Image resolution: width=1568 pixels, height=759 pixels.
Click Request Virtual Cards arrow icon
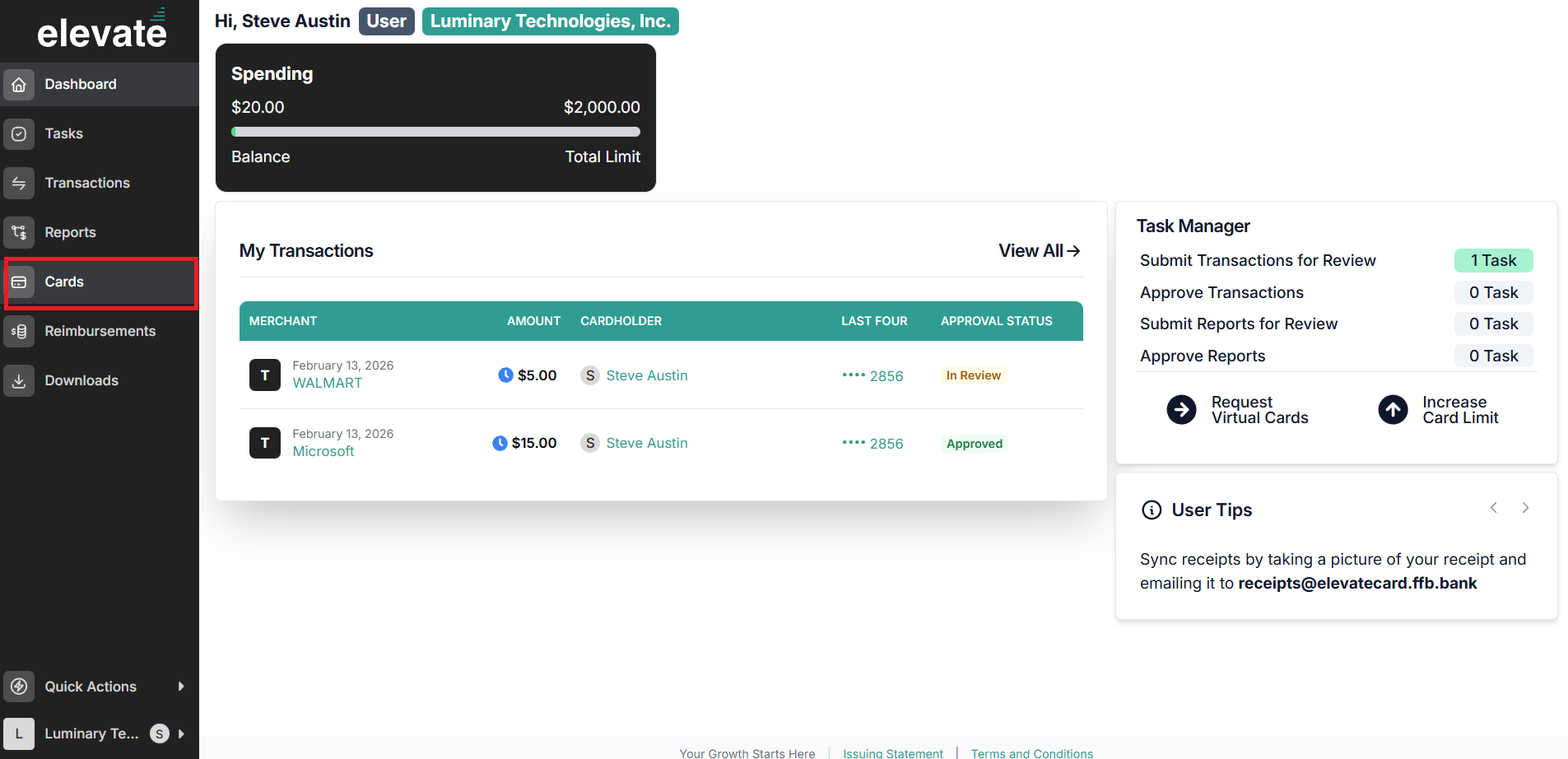pyautogui.click(x=1181, y=409)
